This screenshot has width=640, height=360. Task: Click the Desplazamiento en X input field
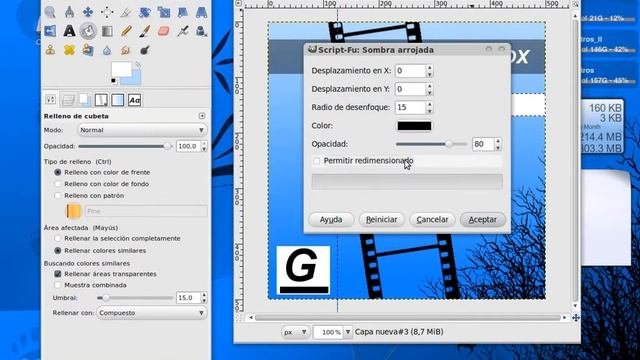411,71
